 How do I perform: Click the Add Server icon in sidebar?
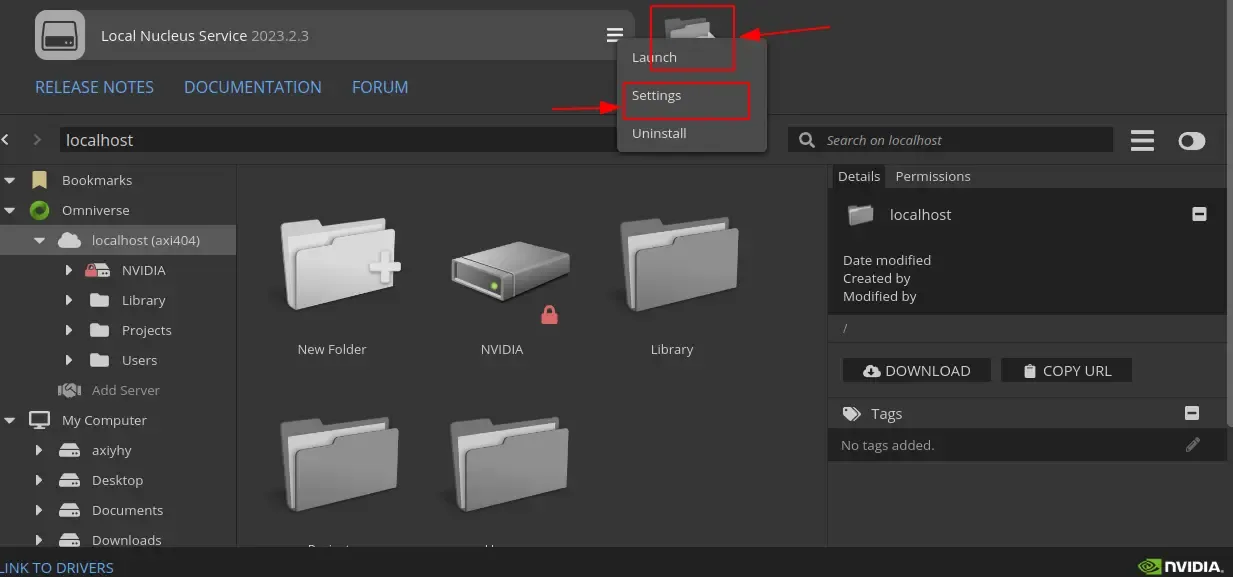point(69,390)
